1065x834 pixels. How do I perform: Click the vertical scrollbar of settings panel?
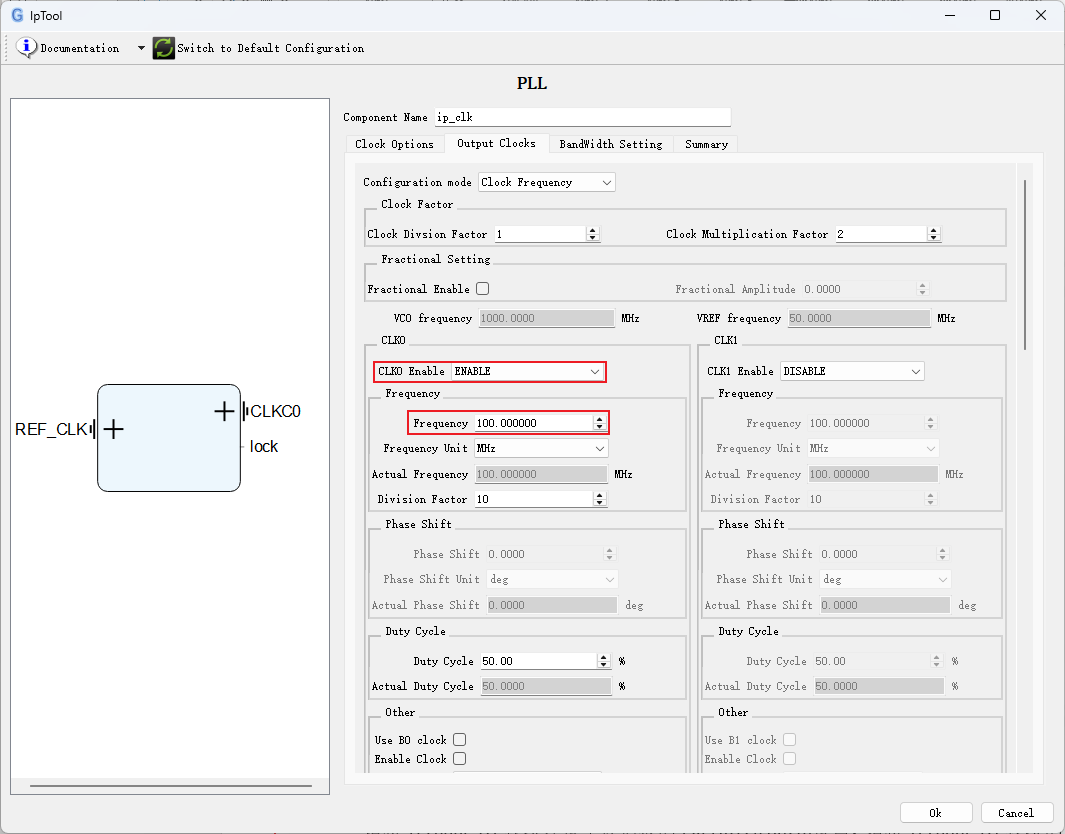point(1025,265)
